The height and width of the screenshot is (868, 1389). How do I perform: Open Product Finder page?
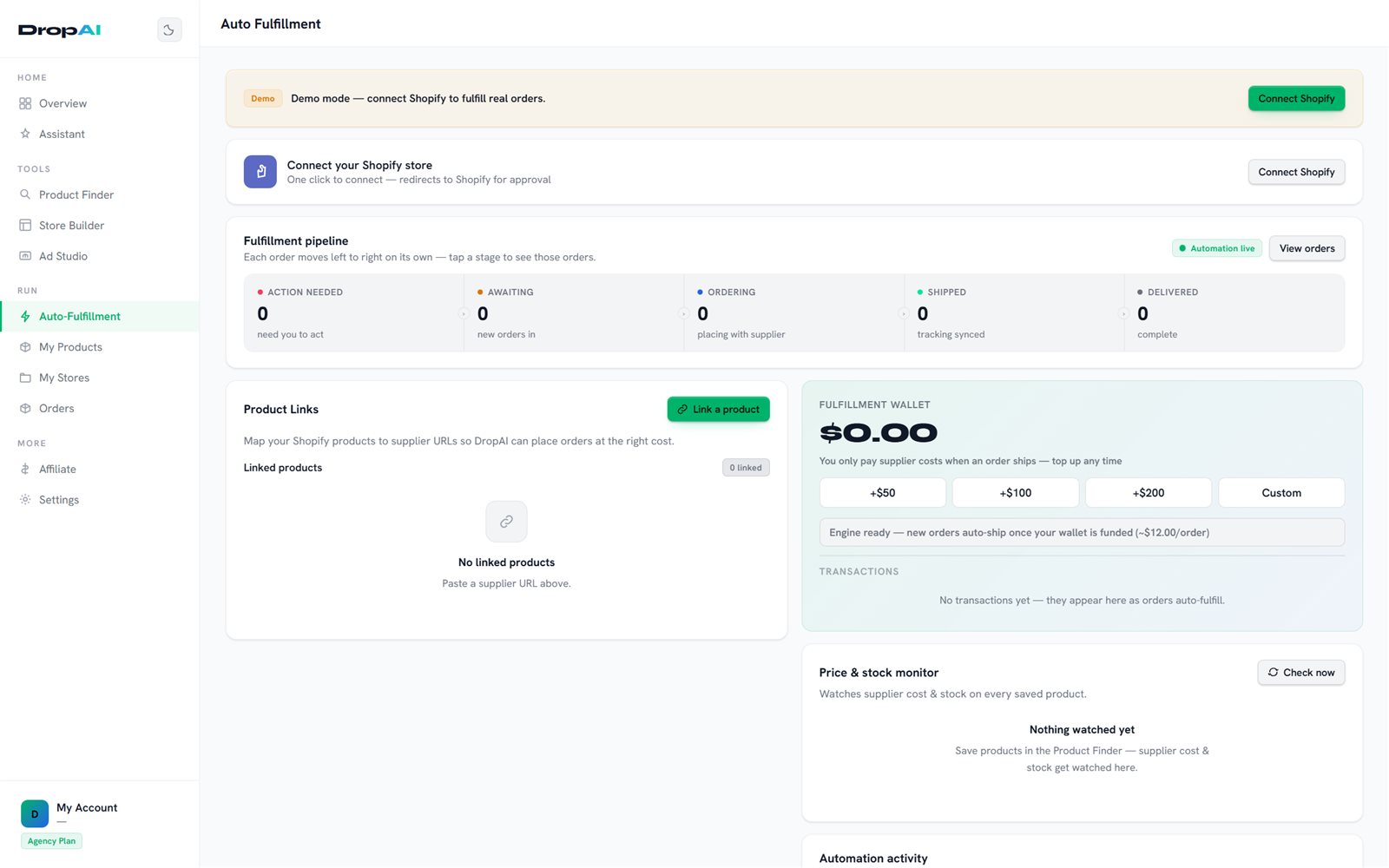[x=100, y=194]
